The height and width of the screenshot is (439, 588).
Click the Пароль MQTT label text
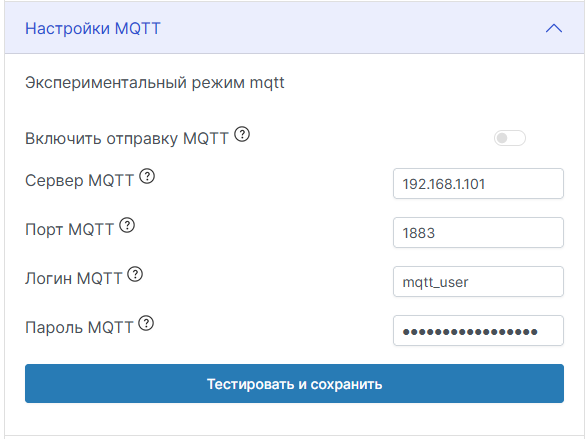pyautogui.click(x=79, y=327)
